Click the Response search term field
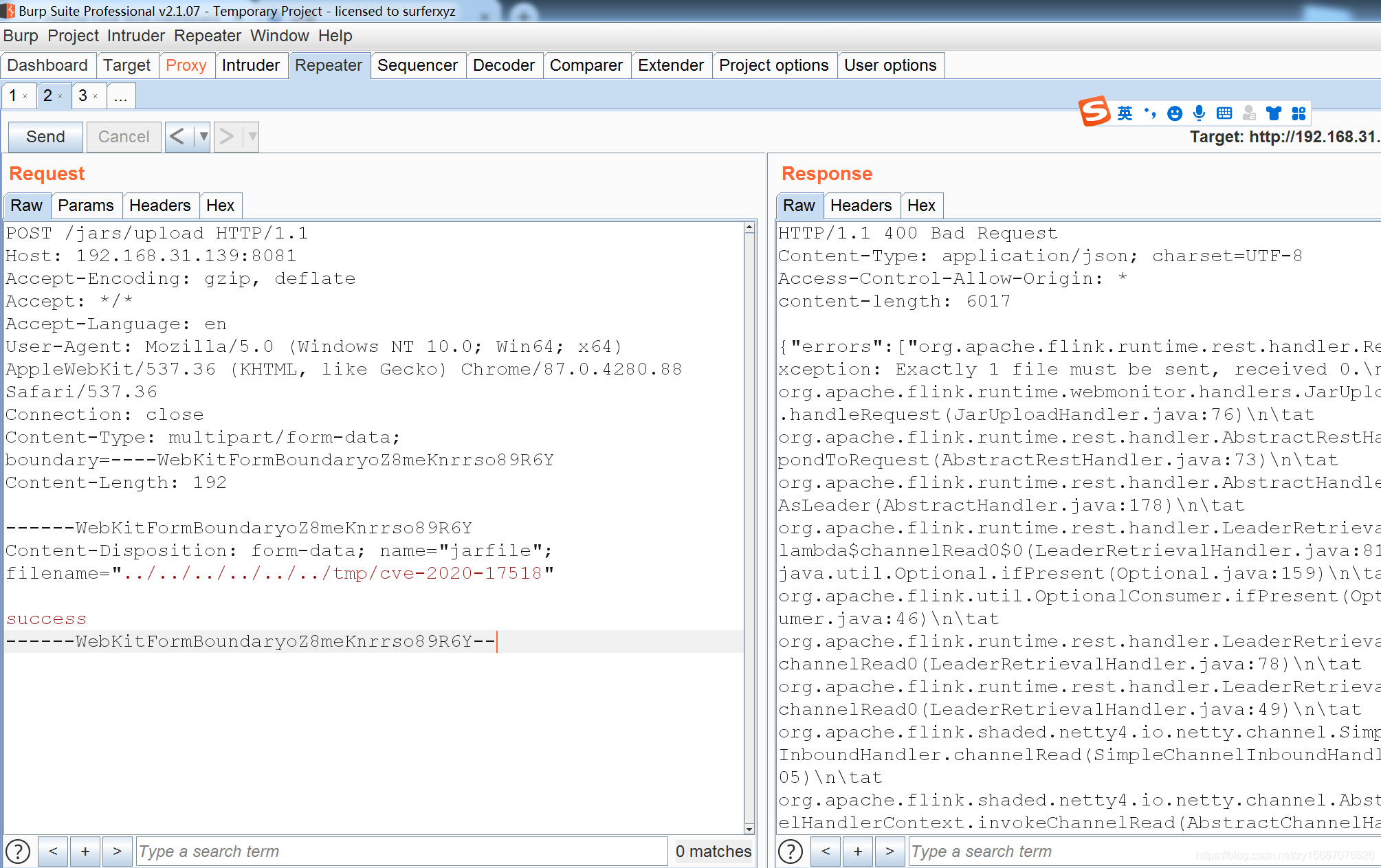1381x868 pixels. point(1145,852)
